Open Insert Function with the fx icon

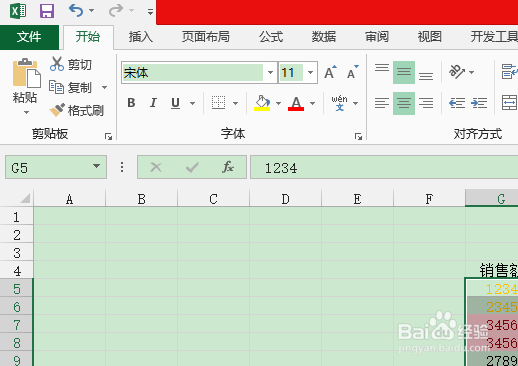pyautogui.click(x=228, y=167)
